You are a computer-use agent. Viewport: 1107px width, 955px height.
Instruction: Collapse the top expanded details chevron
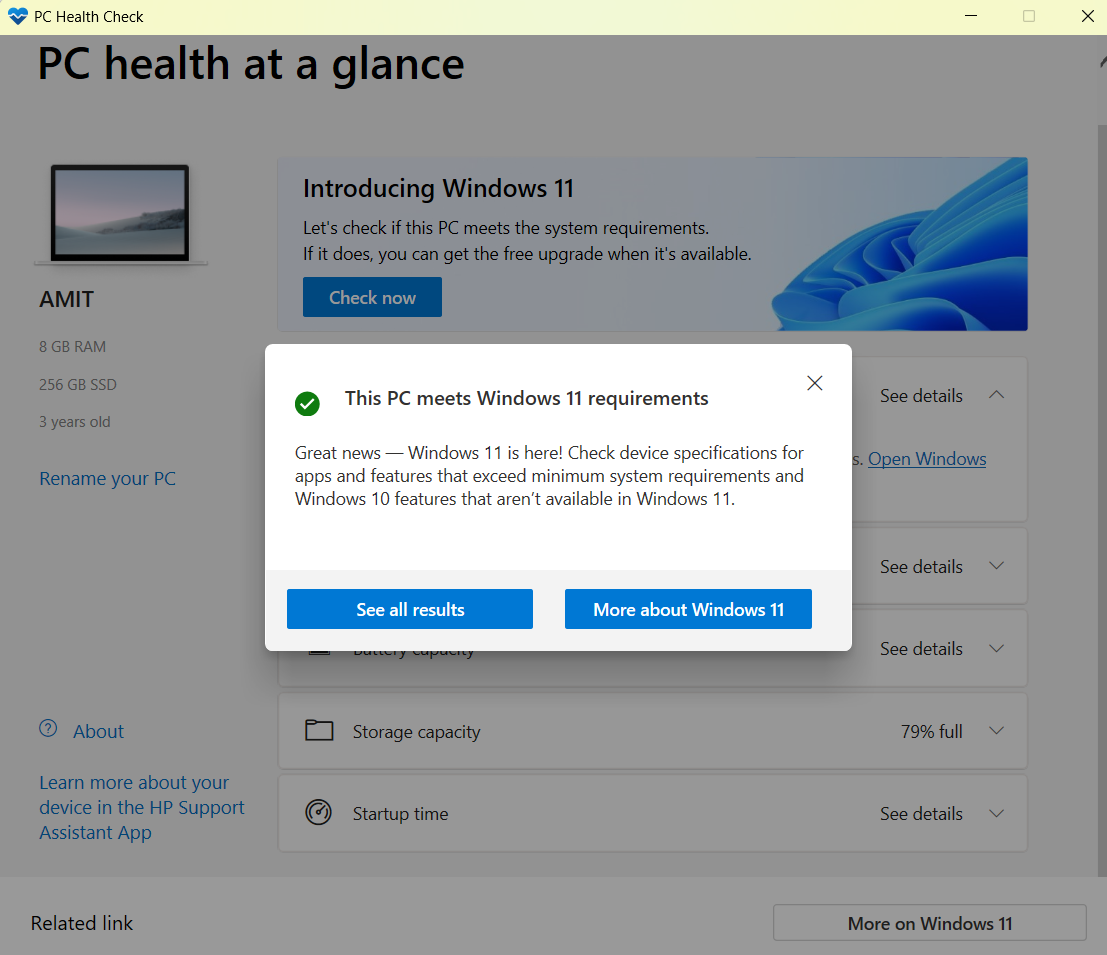tap(996, 395)
